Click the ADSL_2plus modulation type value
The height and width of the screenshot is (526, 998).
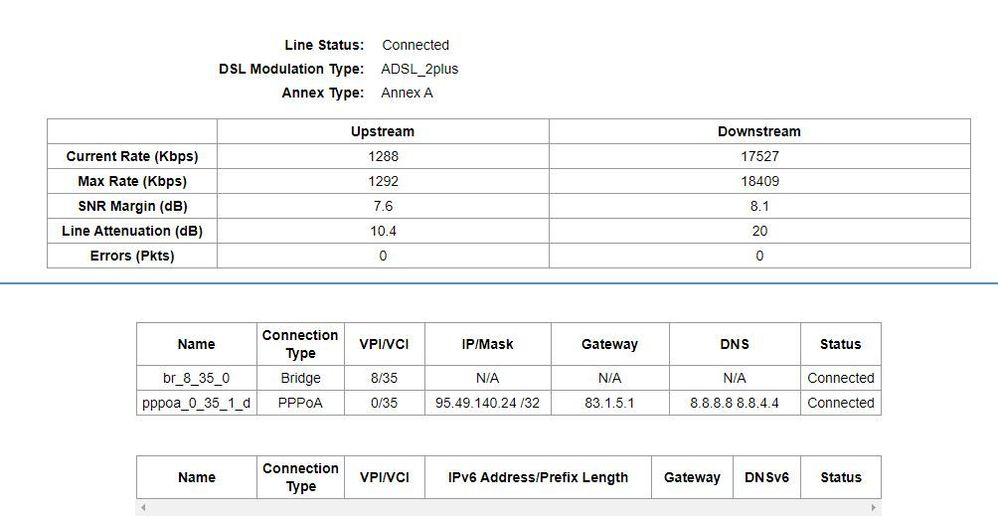coord(420,69)
